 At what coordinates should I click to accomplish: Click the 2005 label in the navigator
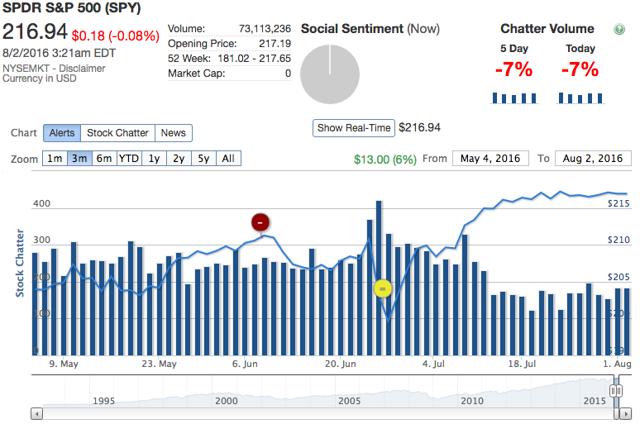tap(349, 401)
